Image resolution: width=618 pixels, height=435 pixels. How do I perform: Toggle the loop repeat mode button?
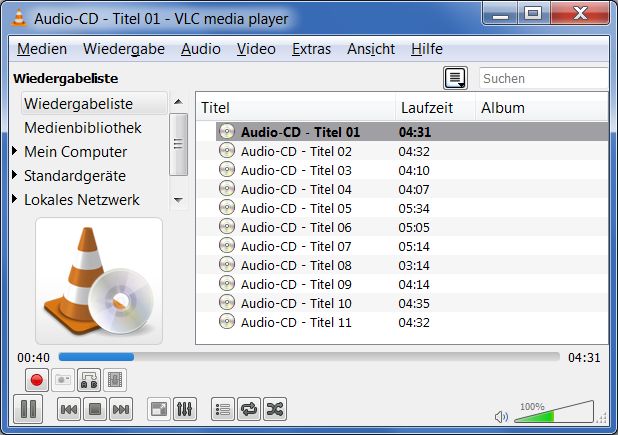[249, 409]
